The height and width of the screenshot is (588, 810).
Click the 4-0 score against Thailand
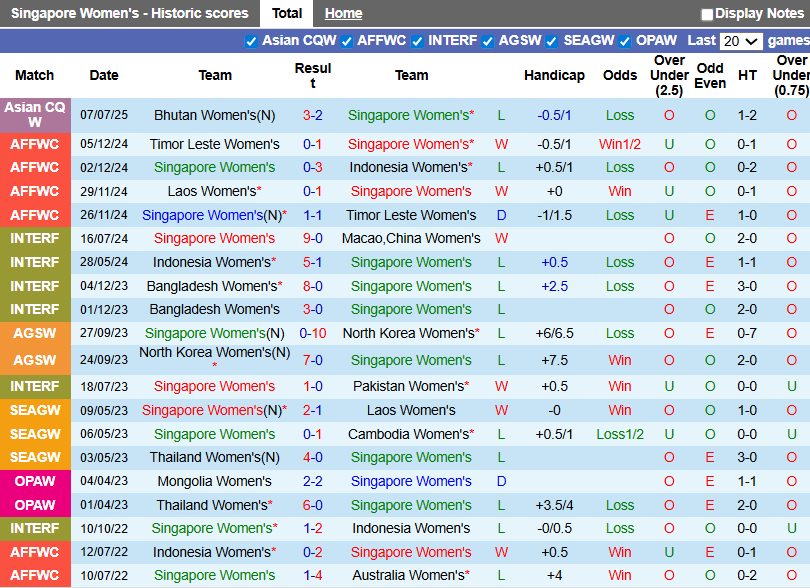[313, 457]
